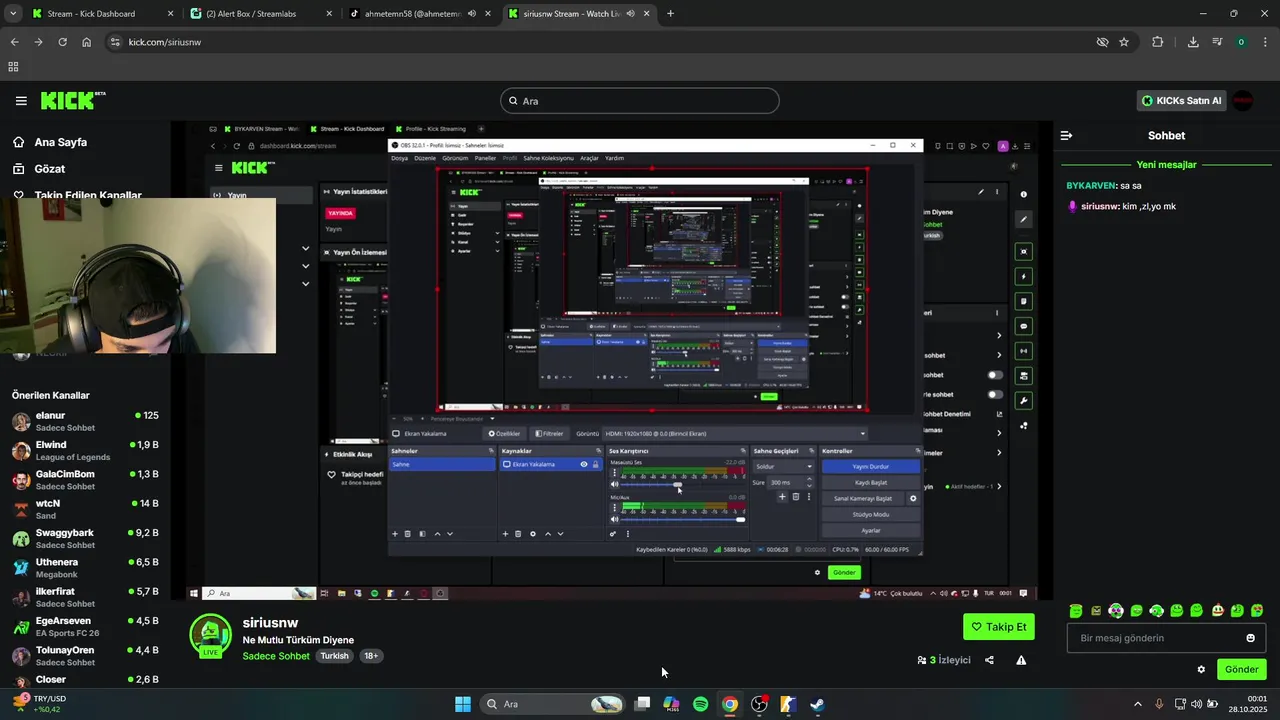Report the stream with warning icon

1021,660
